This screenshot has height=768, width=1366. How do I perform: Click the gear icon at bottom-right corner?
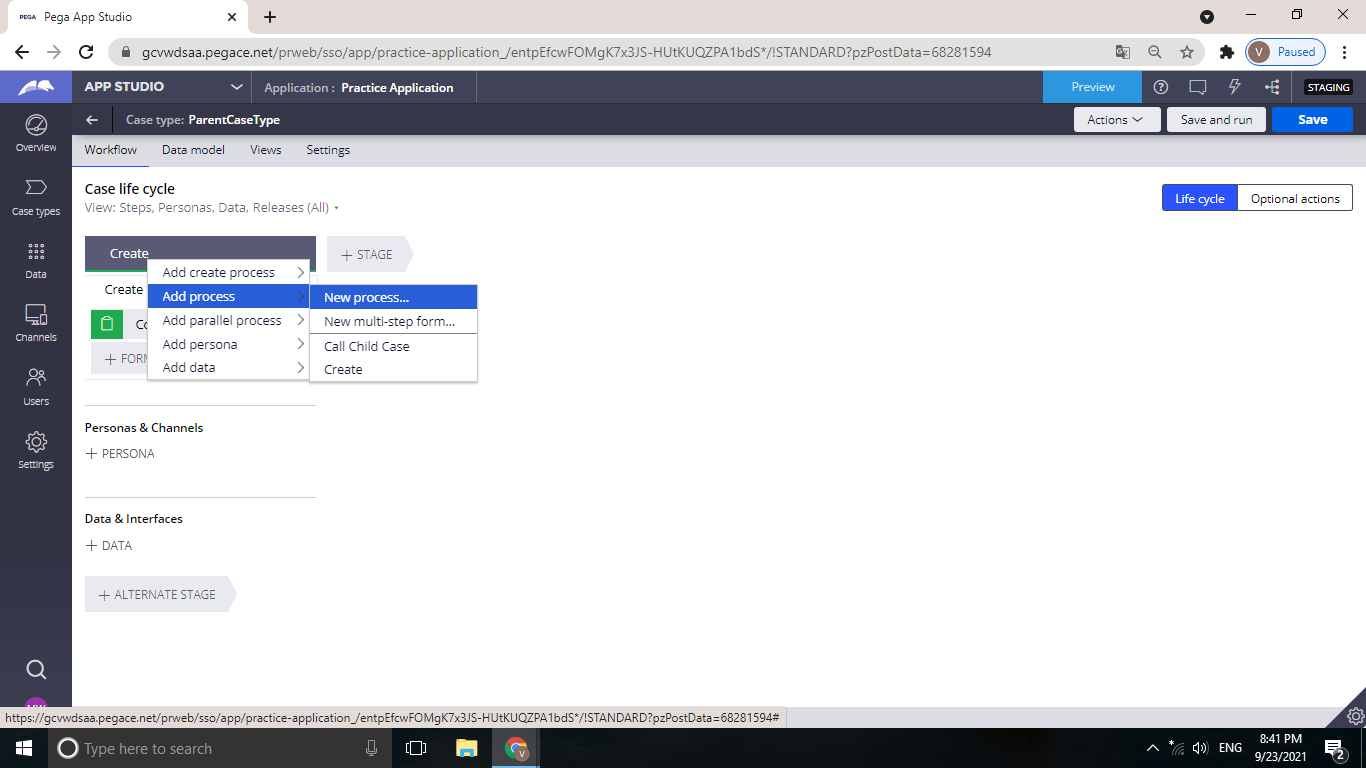point(1355,716)
